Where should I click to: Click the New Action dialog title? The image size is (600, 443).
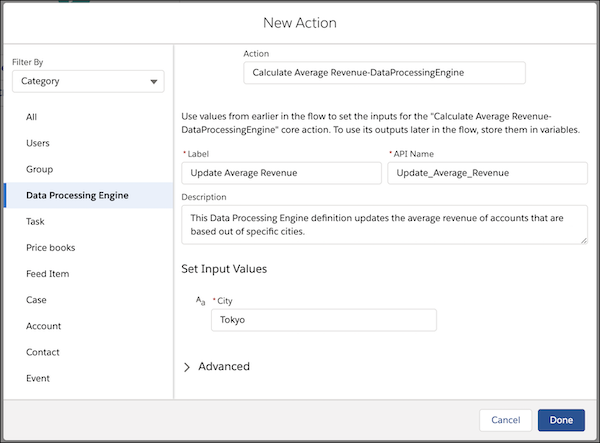pos(300,23)
